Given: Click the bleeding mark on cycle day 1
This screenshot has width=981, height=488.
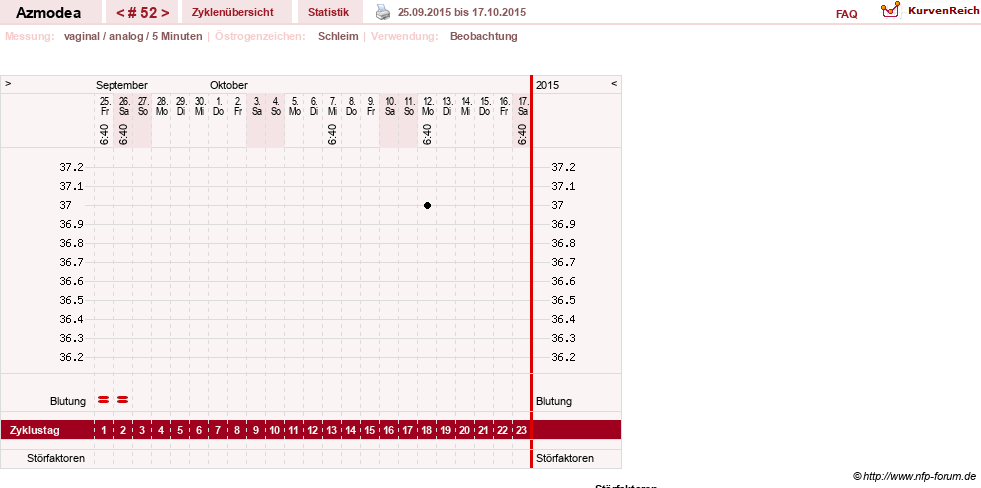Looking at the screenshot, I should [103, 399].
